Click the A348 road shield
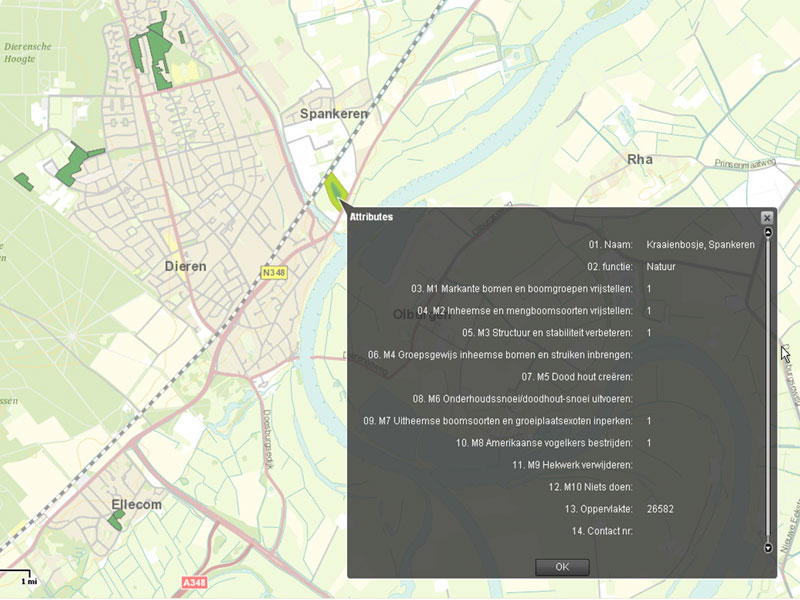800x600 pixels. click(x=193, y=582)
